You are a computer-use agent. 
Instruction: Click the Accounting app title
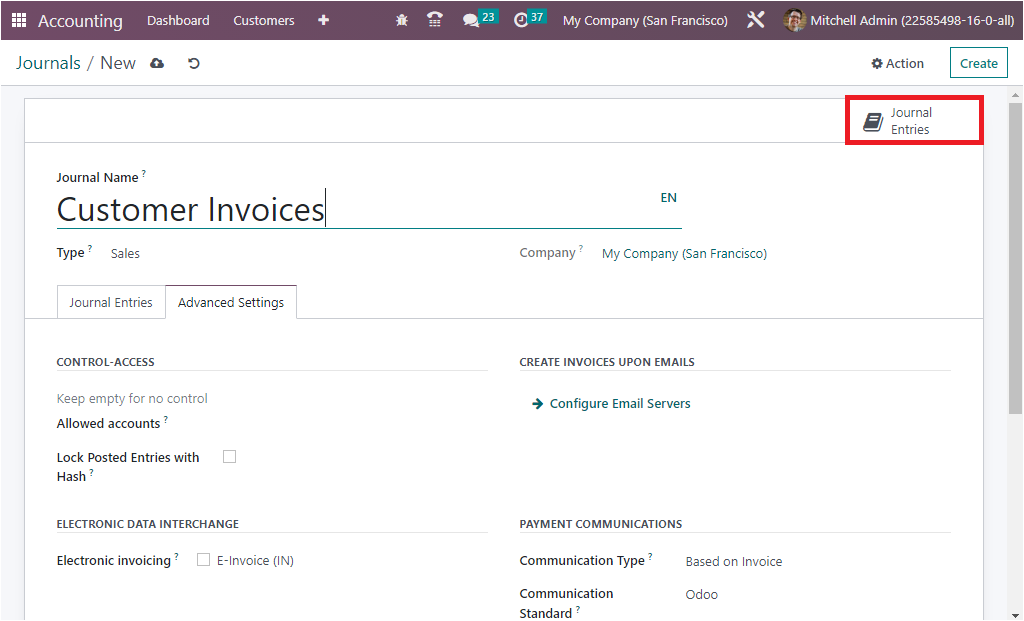(80, 21)
